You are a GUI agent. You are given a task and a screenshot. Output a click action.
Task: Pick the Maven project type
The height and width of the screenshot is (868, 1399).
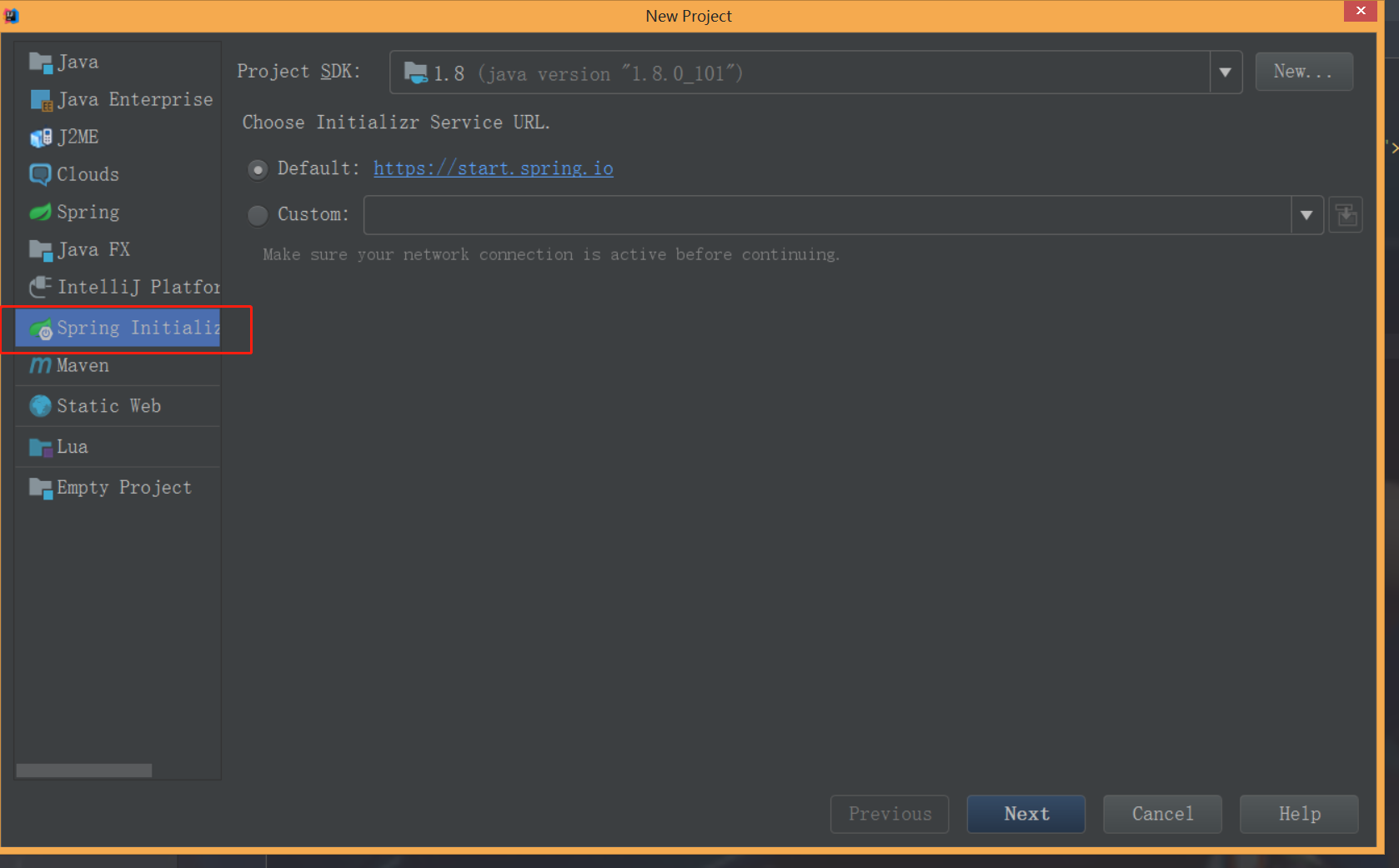click(x=118, y=365)
